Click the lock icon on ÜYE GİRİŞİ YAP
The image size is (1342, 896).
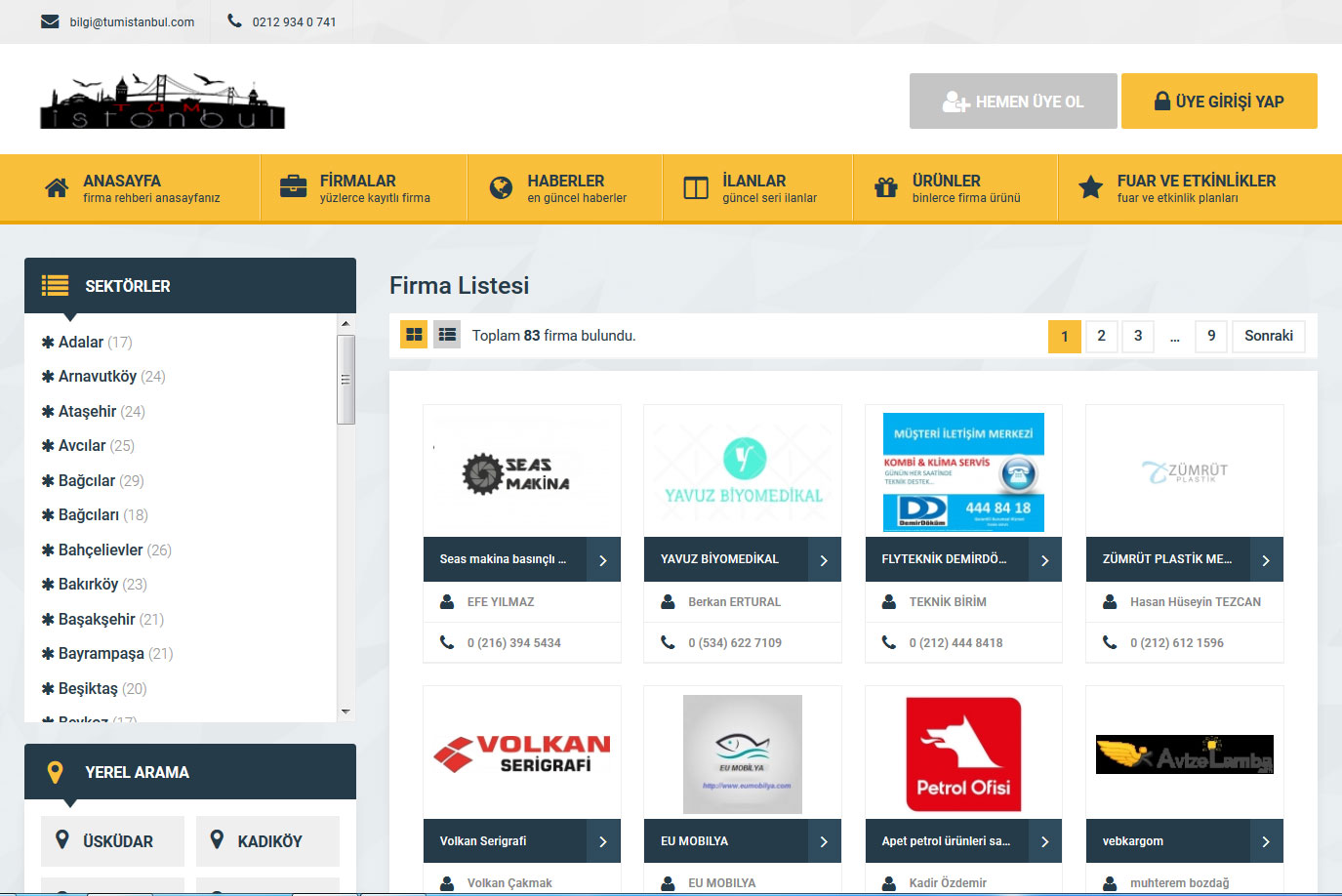1161,101
